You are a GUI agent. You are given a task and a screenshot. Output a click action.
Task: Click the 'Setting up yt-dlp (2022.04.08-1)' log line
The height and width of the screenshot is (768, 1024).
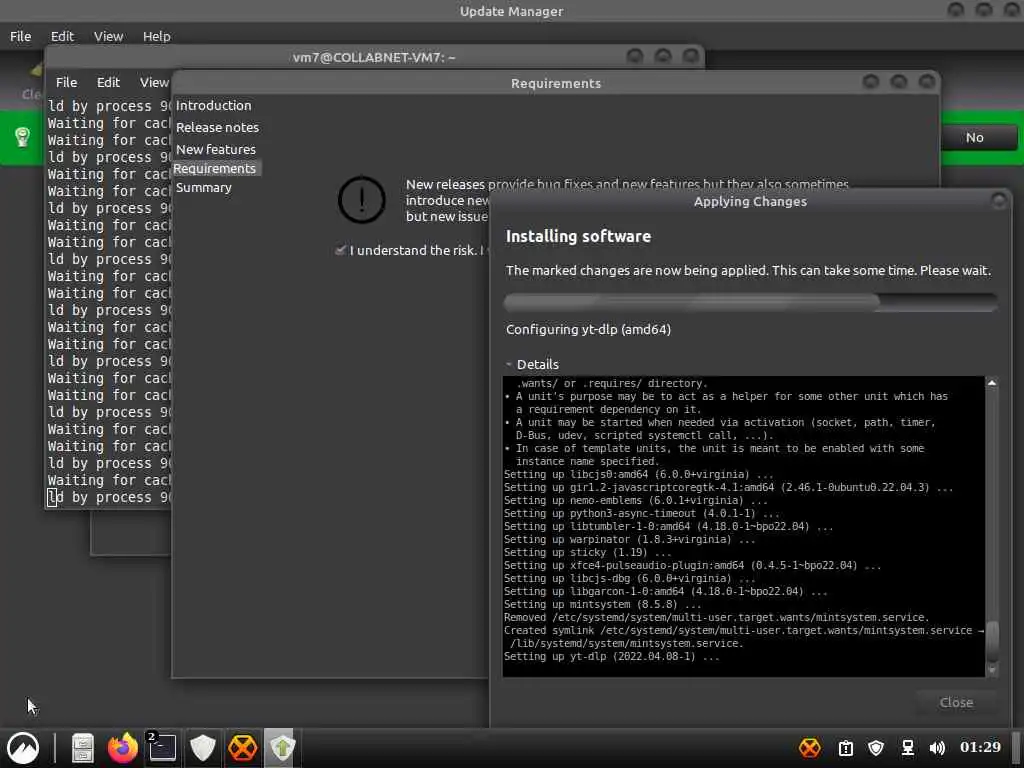pos(612,656)
